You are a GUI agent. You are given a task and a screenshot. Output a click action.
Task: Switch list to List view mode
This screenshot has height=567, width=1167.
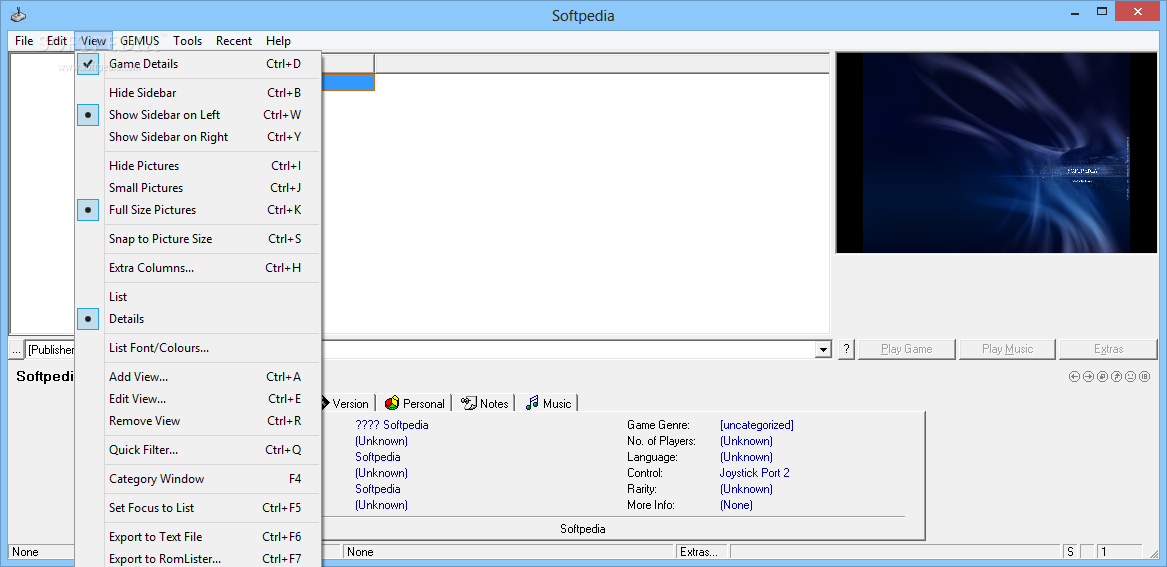[199, 297]
